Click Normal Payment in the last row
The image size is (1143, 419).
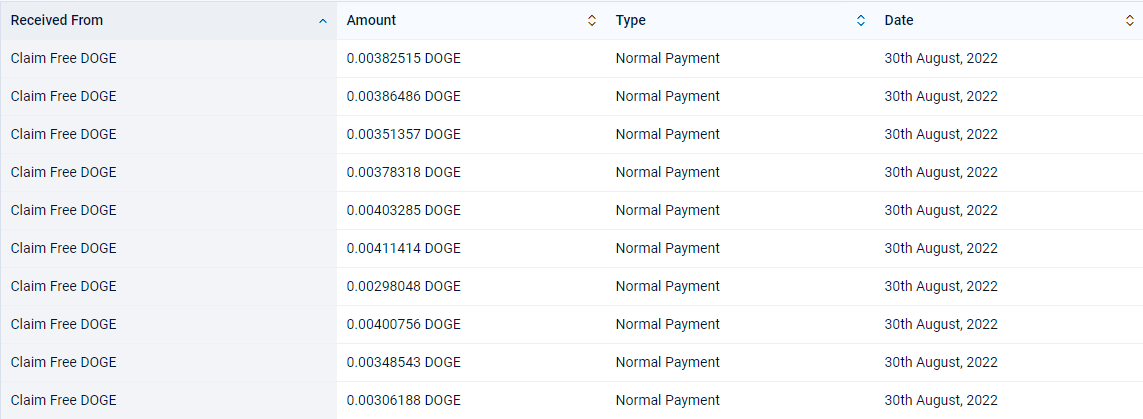coord(668,400)
